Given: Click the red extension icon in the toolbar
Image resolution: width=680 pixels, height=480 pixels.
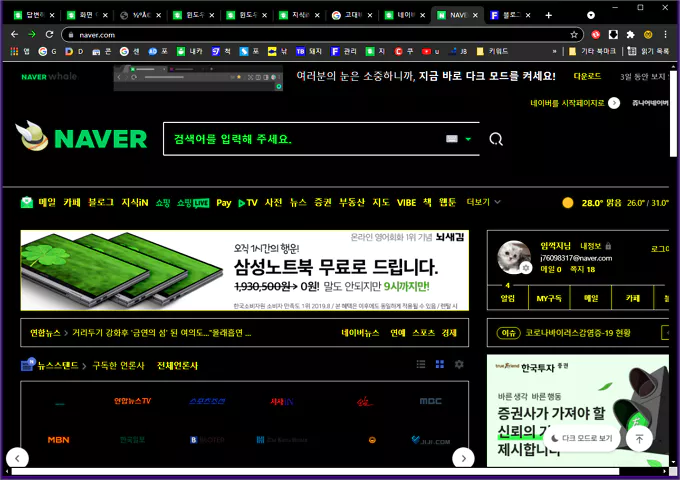Looking at the screenshot, I should (x=596, y=34).
